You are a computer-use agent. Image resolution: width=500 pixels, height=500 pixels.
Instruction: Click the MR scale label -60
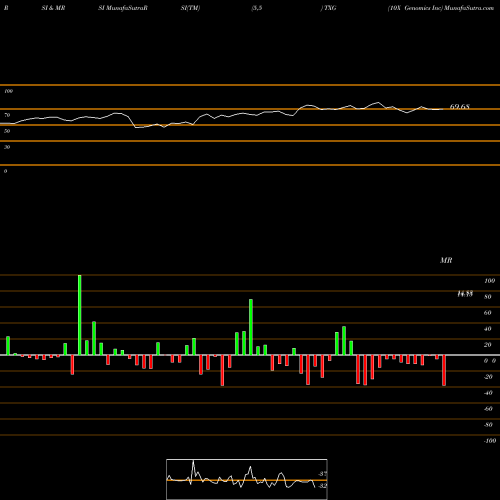click(x=488, y=409)
